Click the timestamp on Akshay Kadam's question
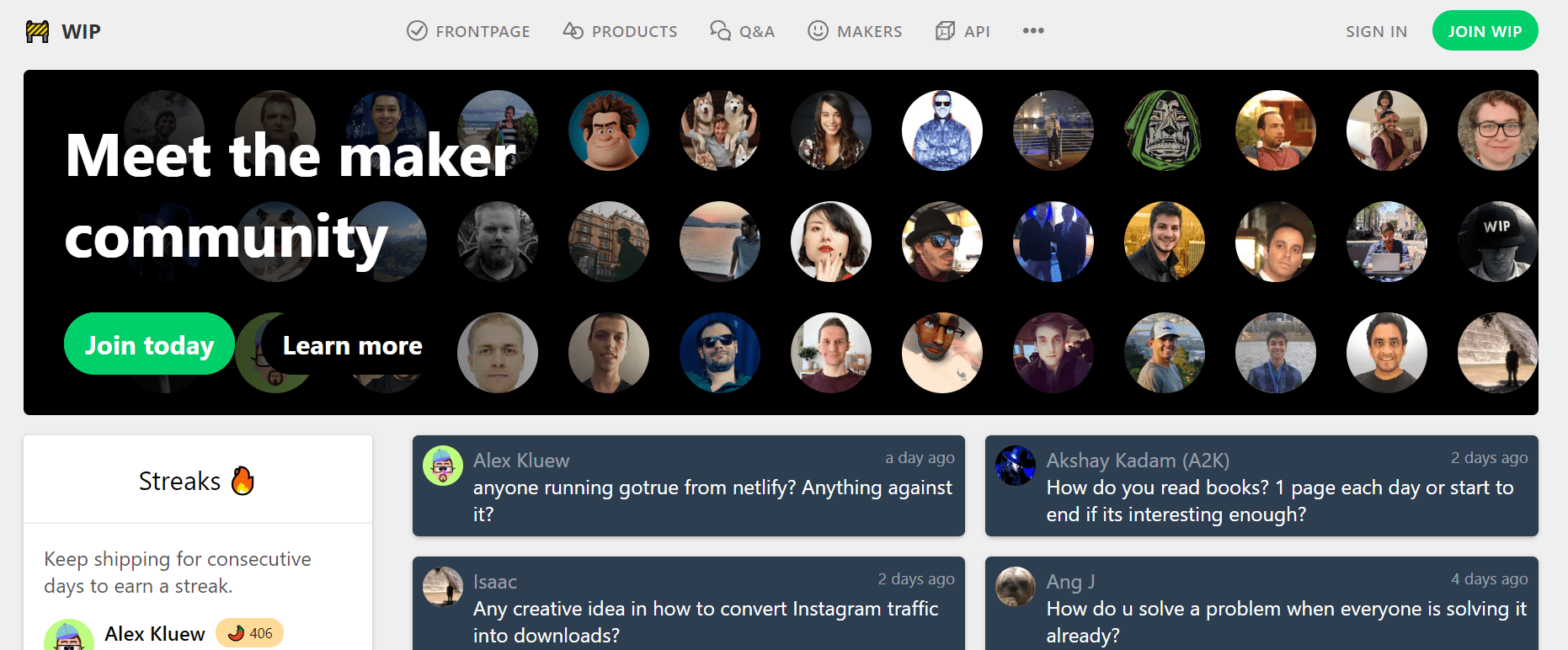 1489,458
